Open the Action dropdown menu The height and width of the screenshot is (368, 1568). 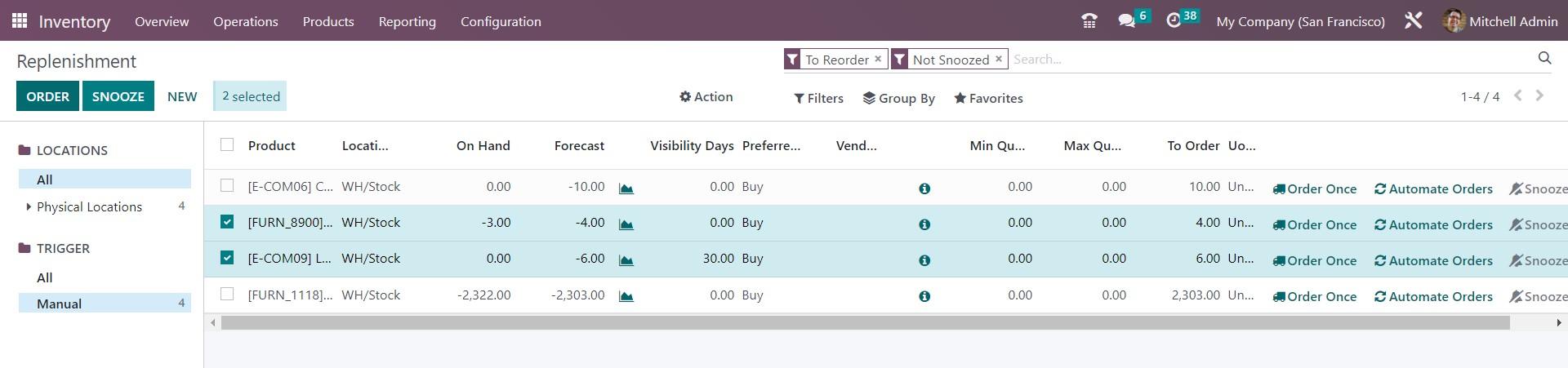click(706, 96)
